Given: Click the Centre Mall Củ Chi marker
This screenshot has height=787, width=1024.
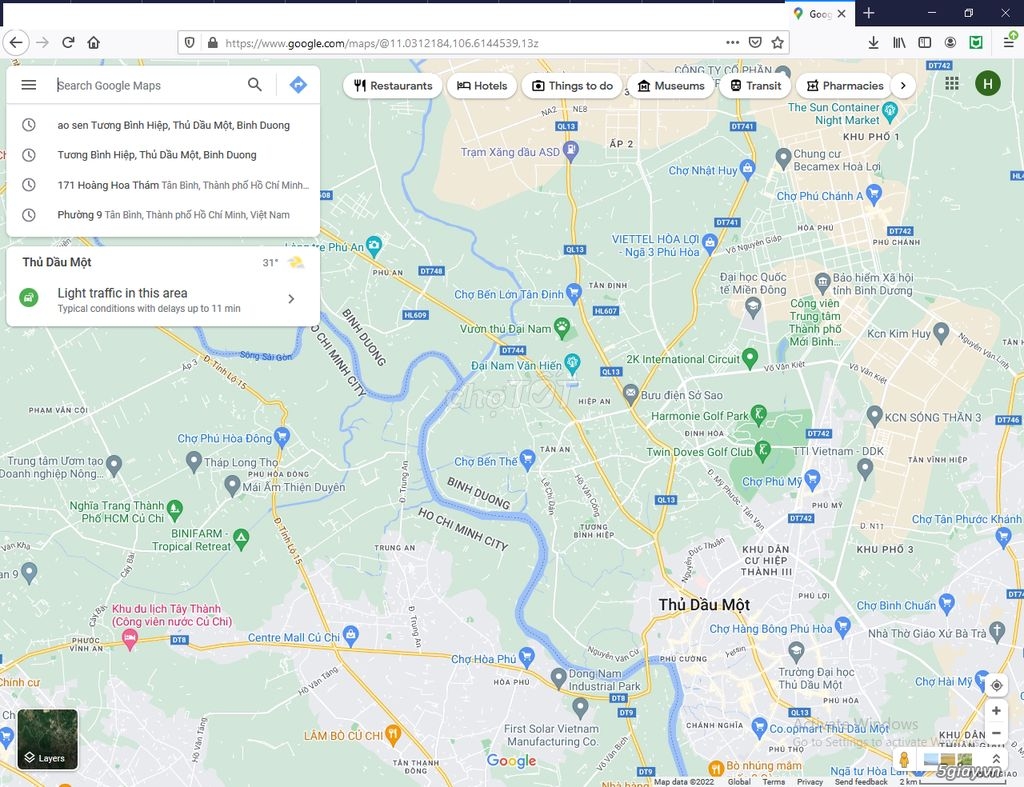Looking at the screenshot, I should pos(351,634).
